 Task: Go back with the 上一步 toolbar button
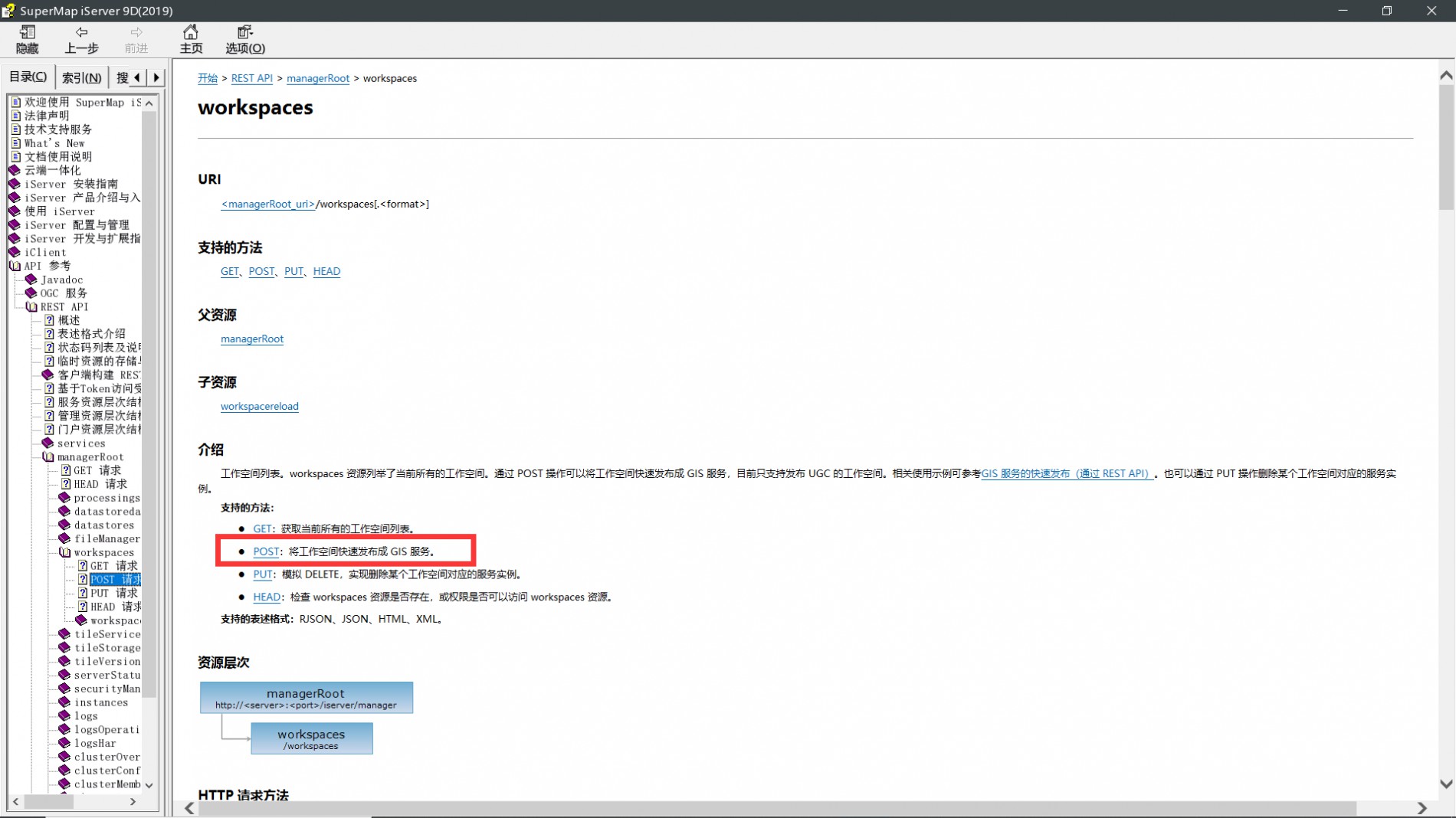pyautogui.click(x=81, y=39)
